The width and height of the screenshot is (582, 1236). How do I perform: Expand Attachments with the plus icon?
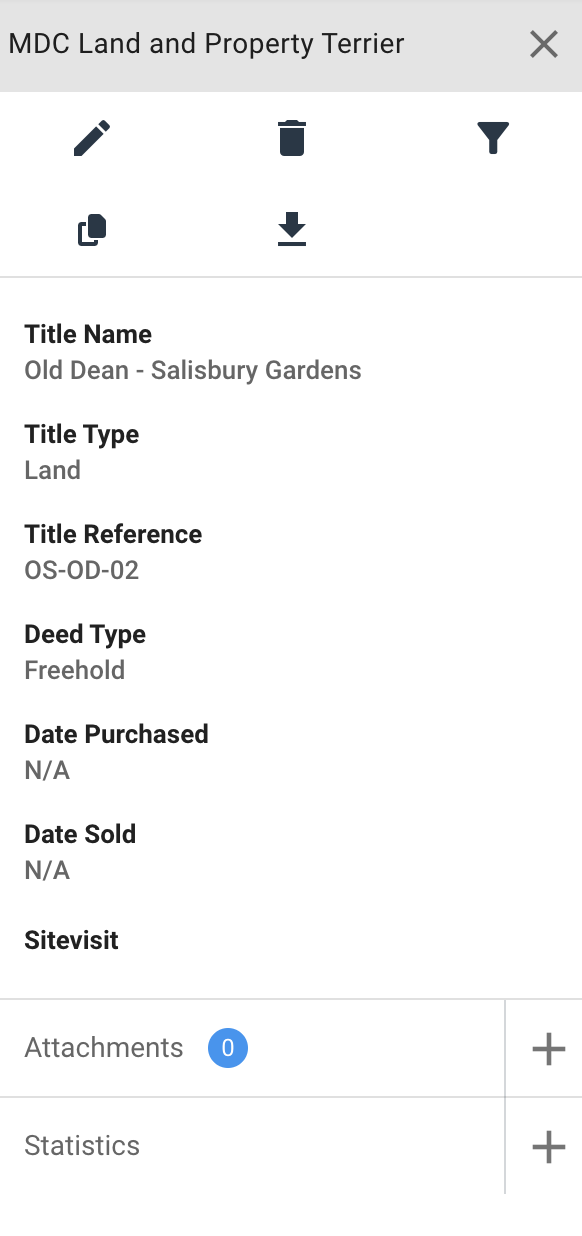point(548,1048)
